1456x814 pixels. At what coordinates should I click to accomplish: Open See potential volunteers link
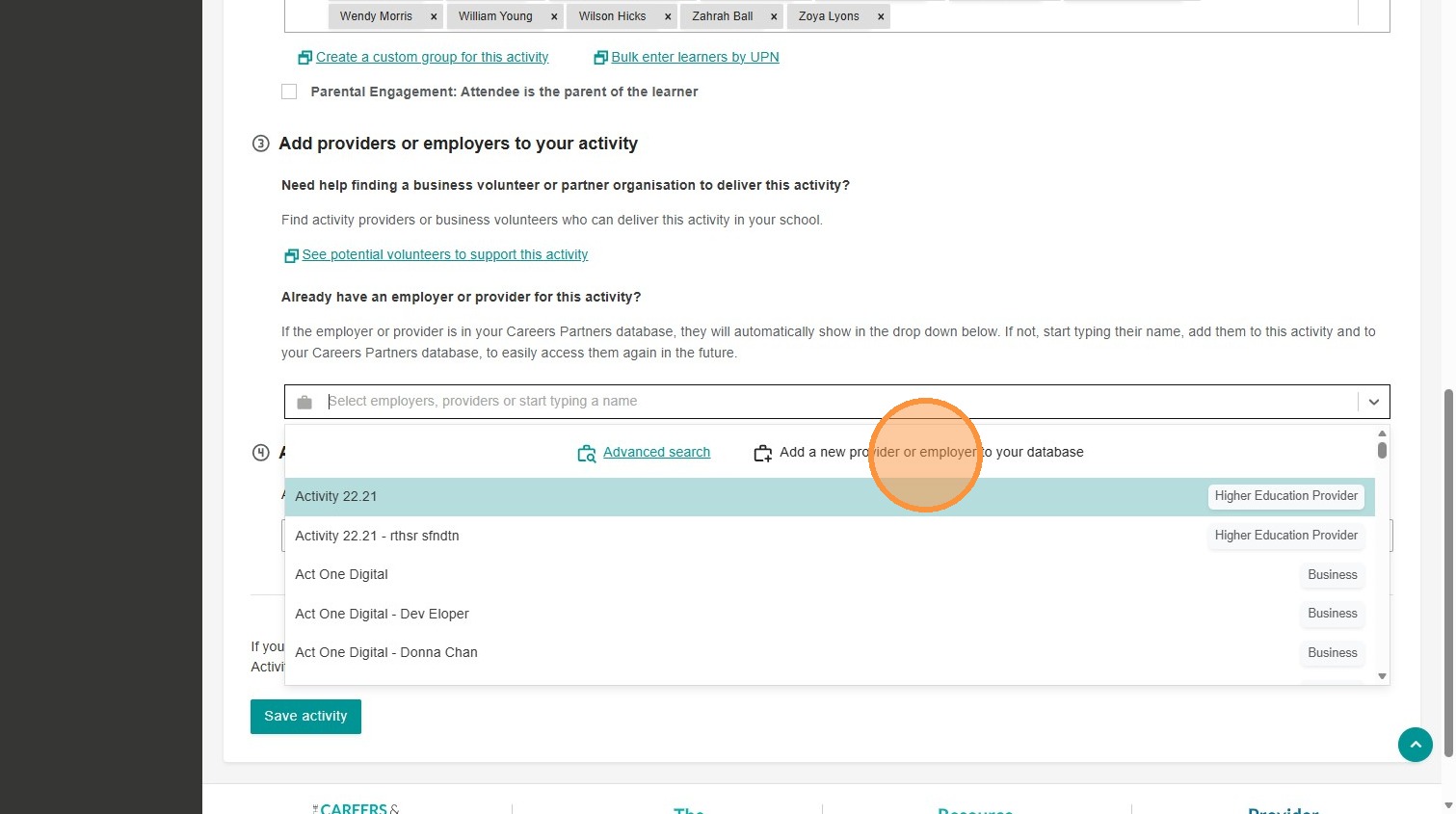coord(445,254)
